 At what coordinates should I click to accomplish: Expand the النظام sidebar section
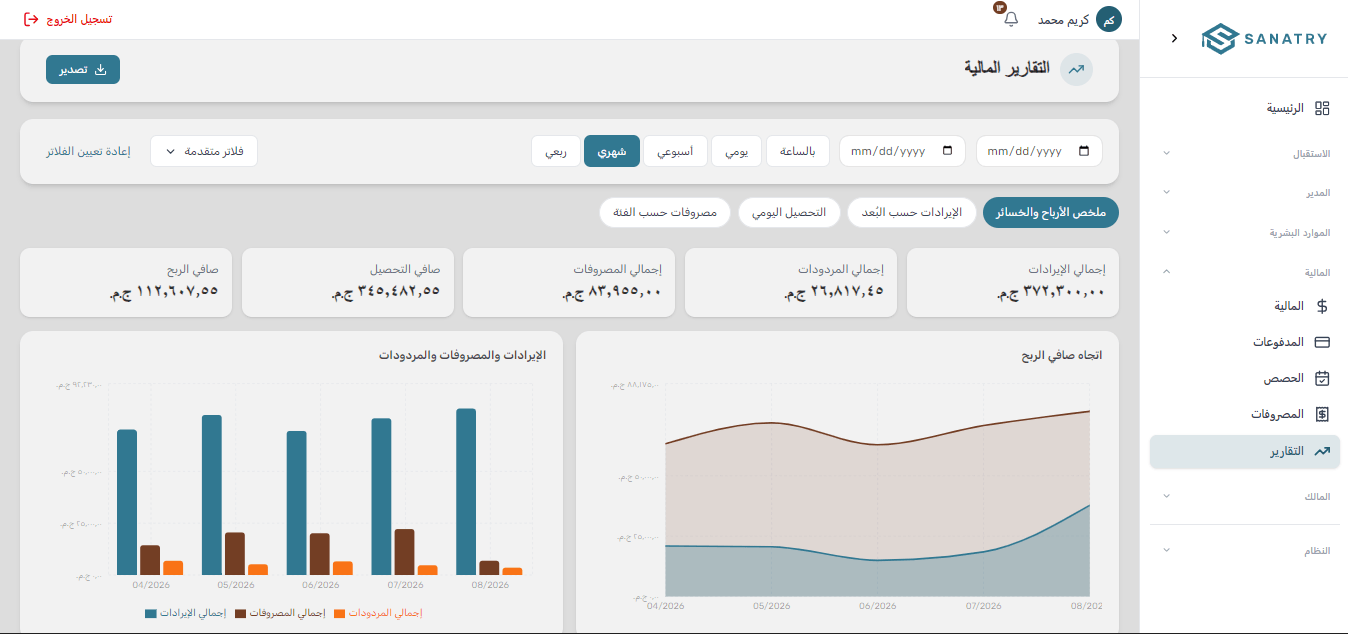[x=1244, y=551]
